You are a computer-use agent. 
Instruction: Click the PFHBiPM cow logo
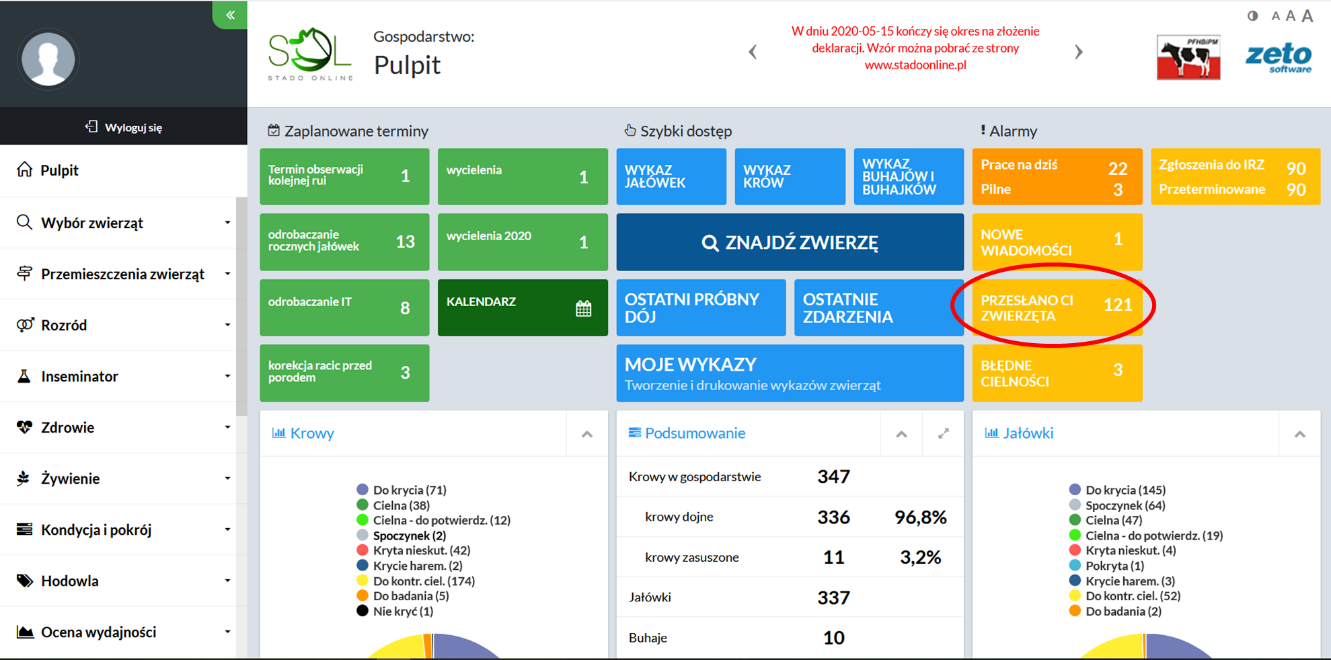tap(1189, 57)
